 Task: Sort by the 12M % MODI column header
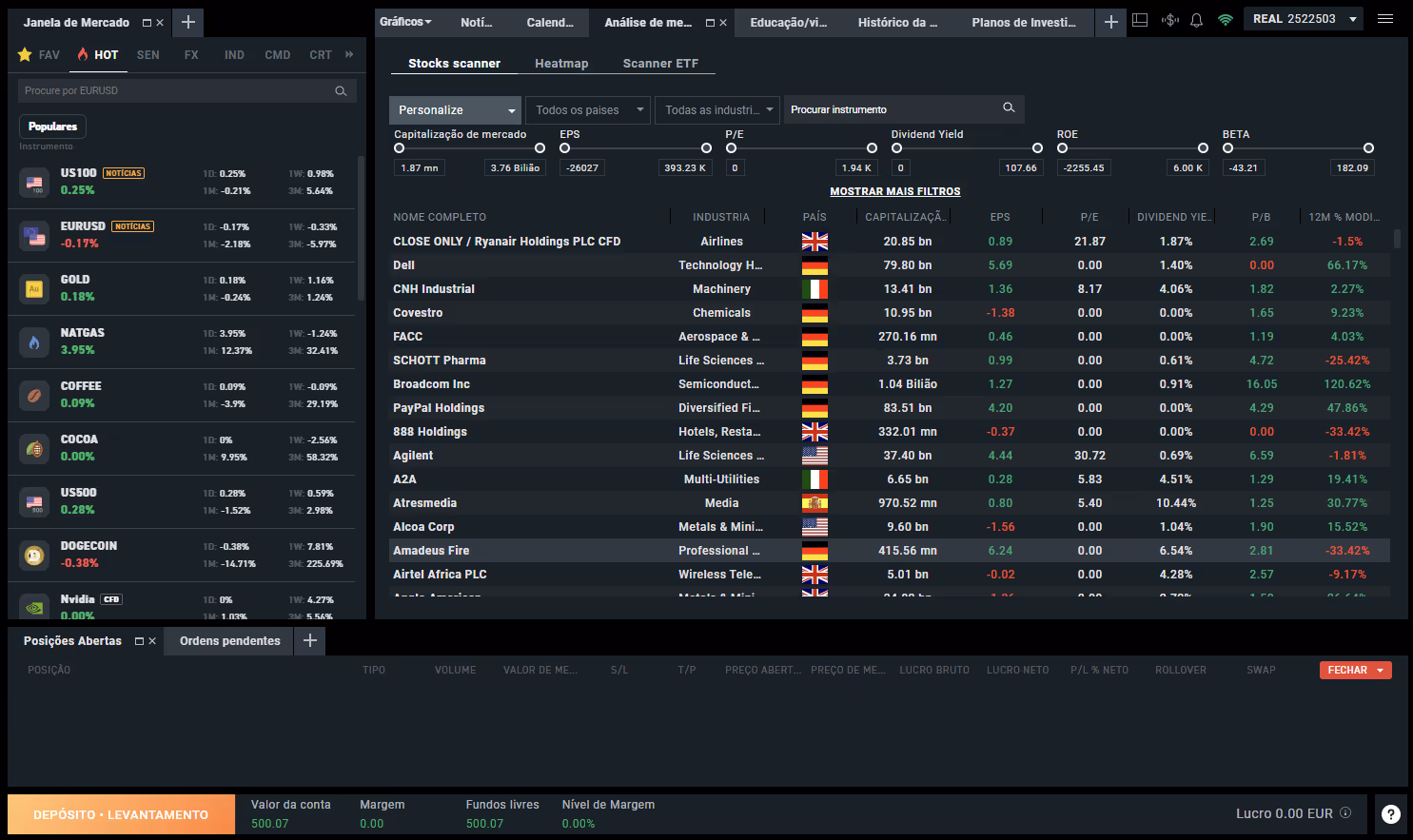pyautogui.click(x=1344, y=217)
